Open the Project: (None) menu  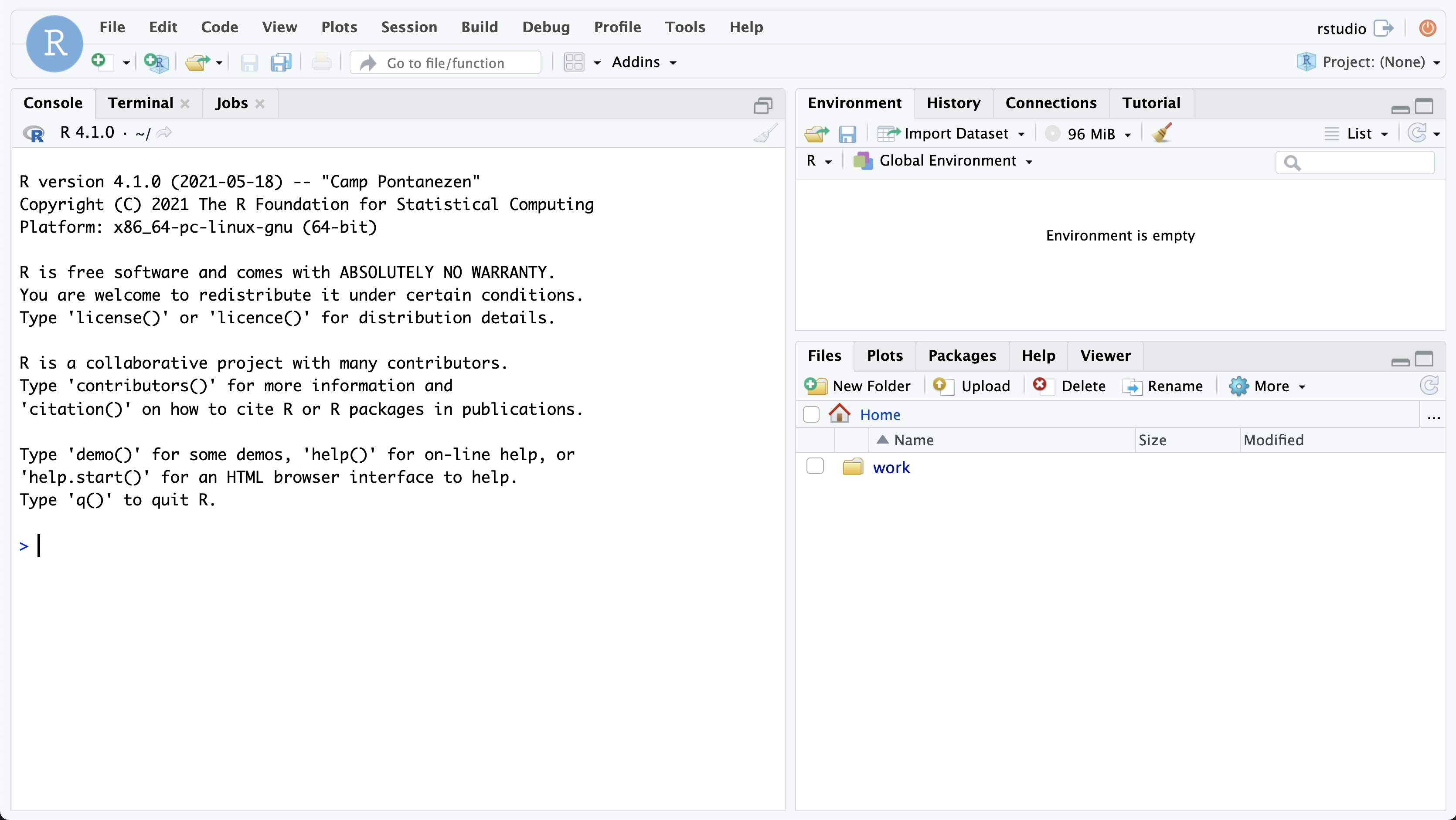[x=1368, y=62]
